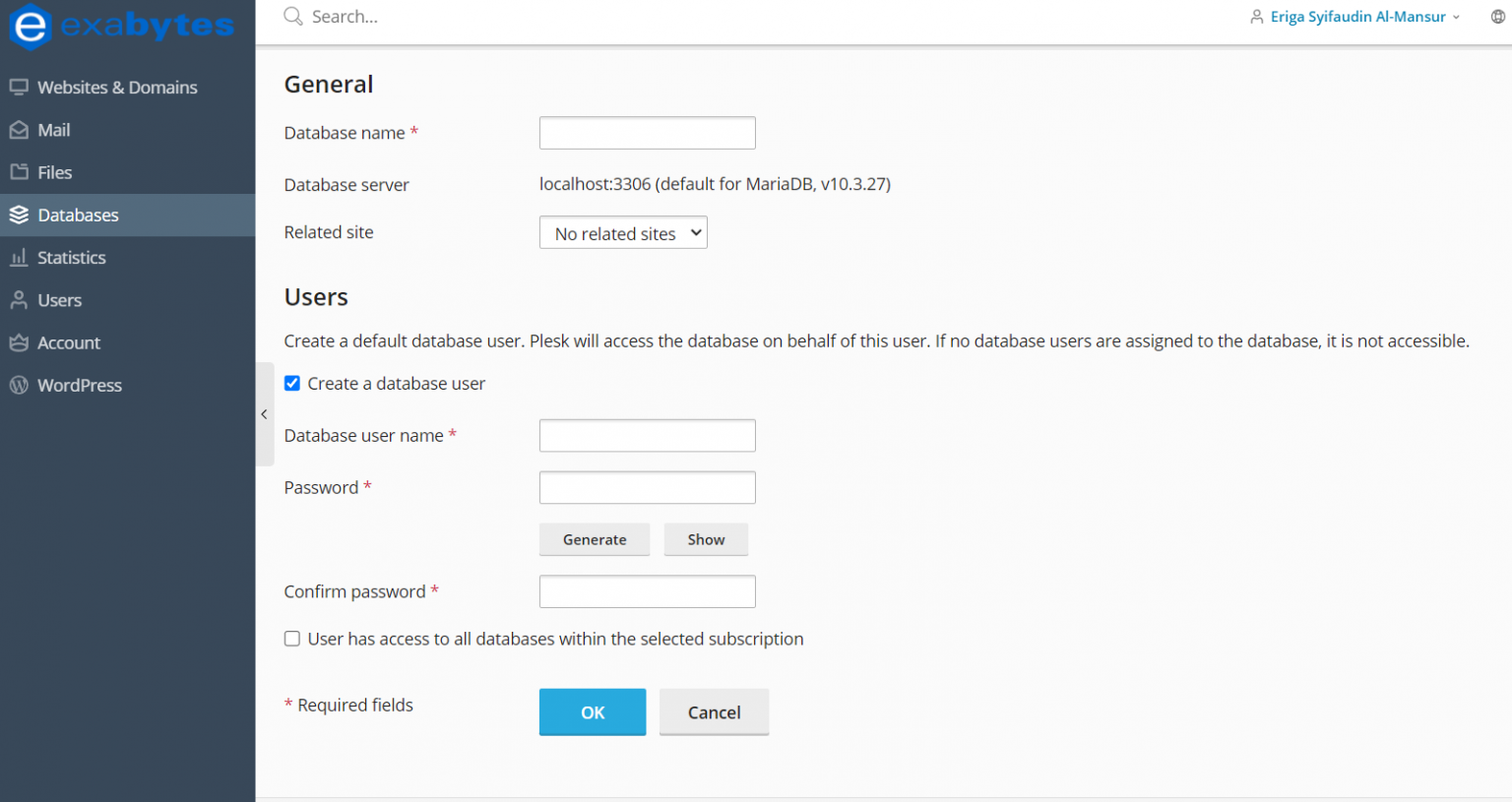Click the search magnifier icon
The width and height of the screenshot is (1512, 802).
tap(292, 16)
